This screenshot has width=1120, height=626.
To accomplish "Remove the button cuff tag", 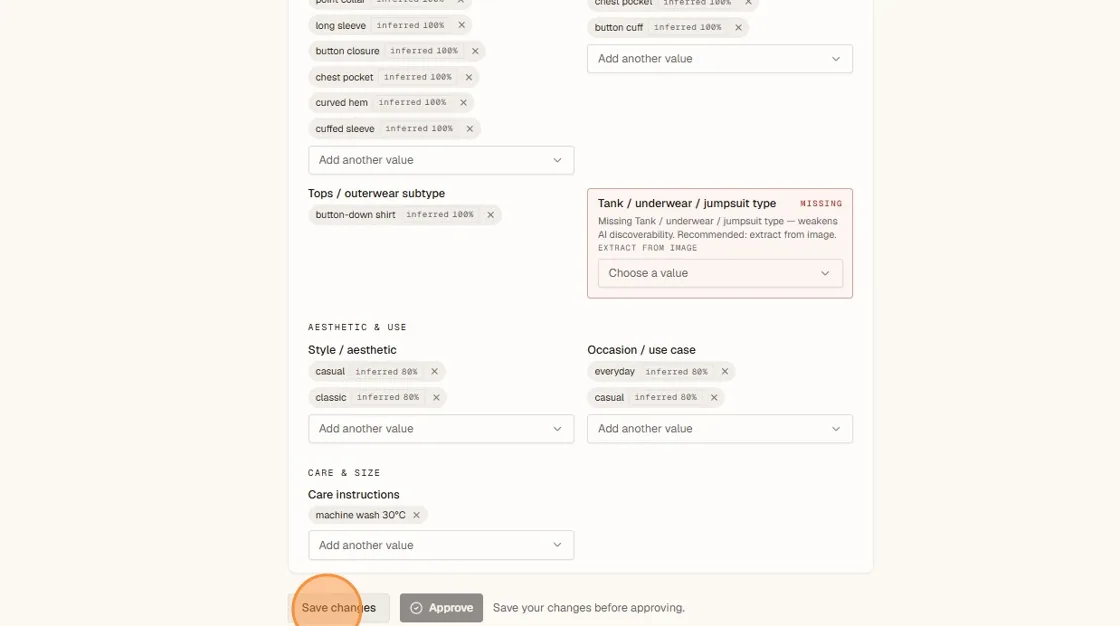I will pyautogui.click(x=738, y=27).
